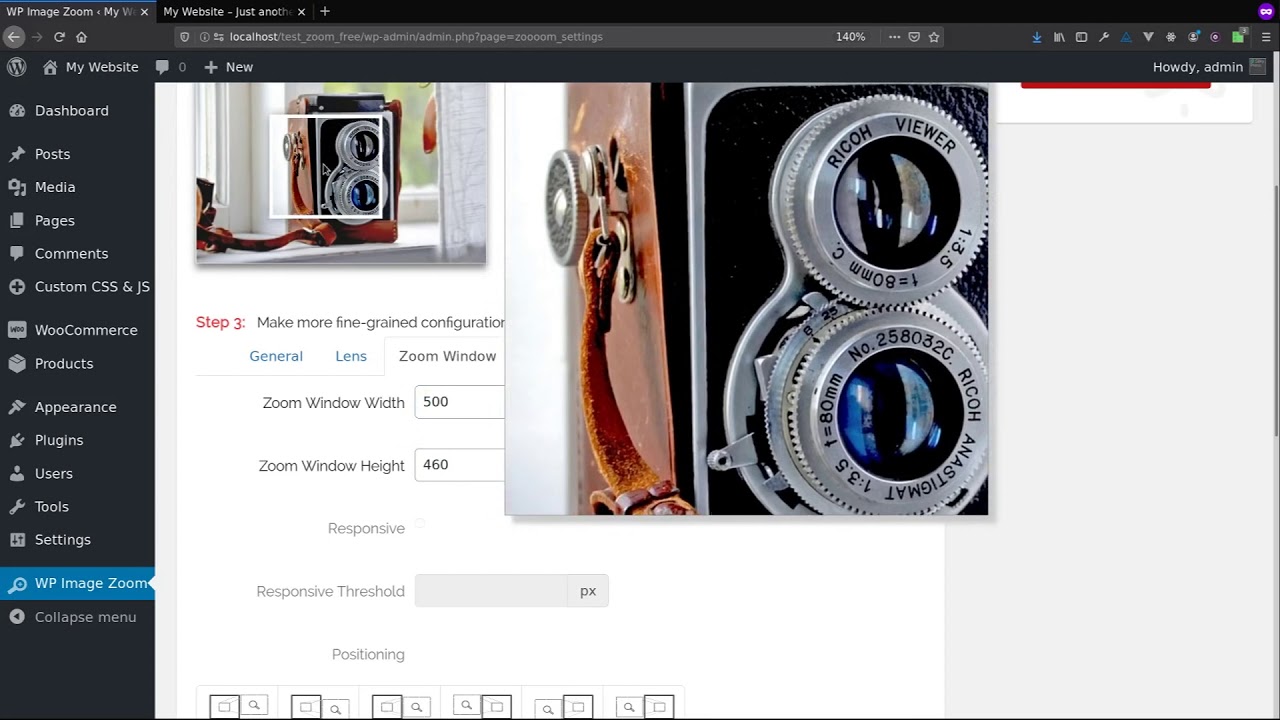Image resolution: width=1280 pixels, height=720 pixels.
Task: Click the Responsive Threshold field
Action: [491, 591]
